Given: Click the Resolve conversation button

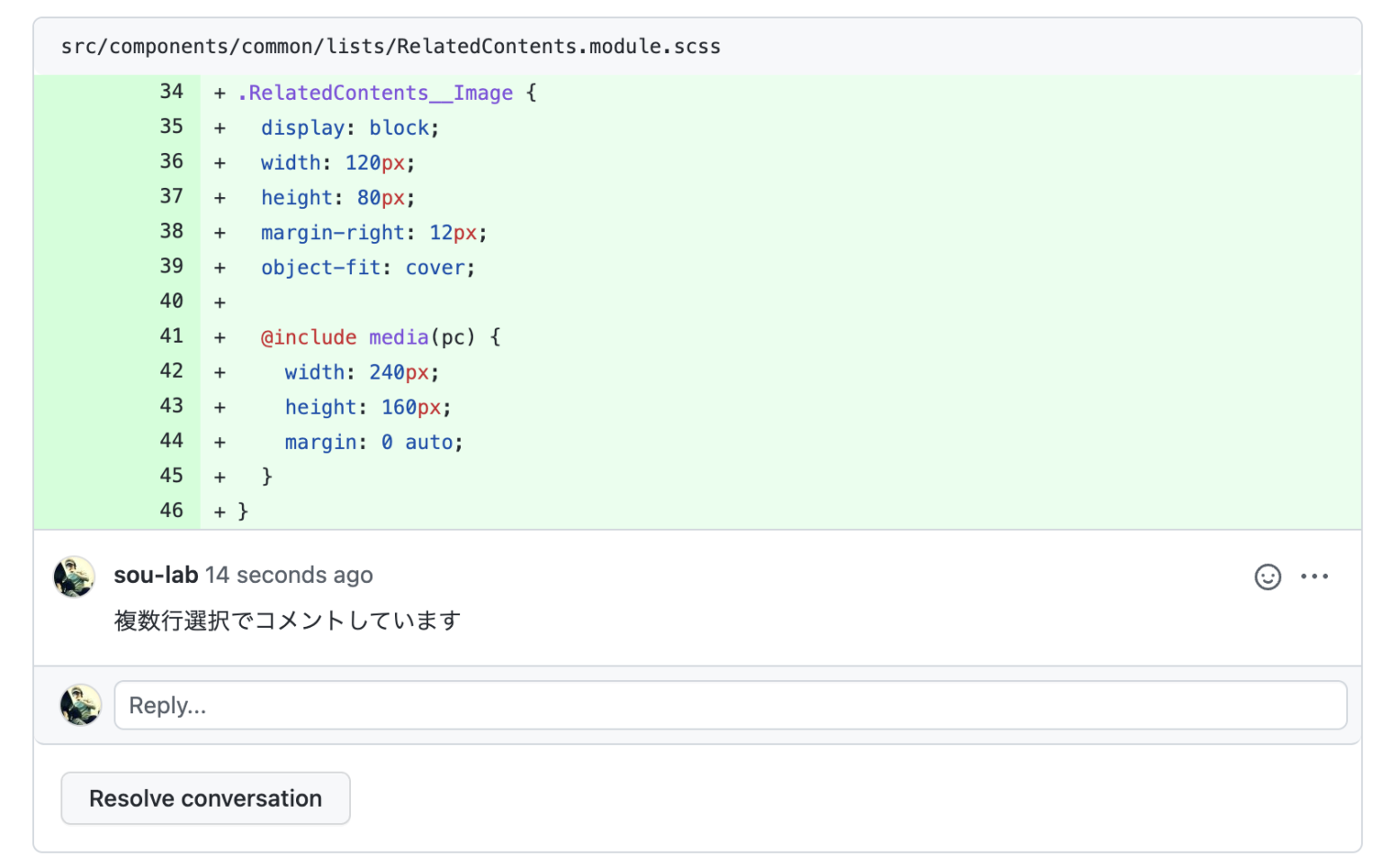Looking at the screenshot, I should tap(205, 798).
